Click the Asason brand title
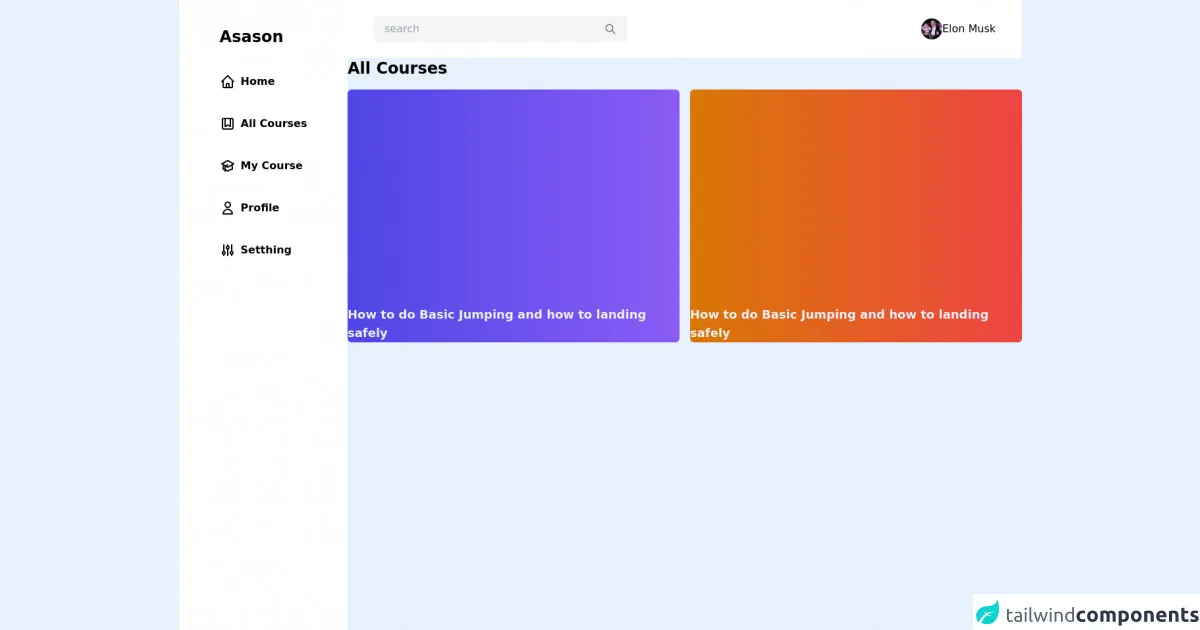 pos(251,37)
